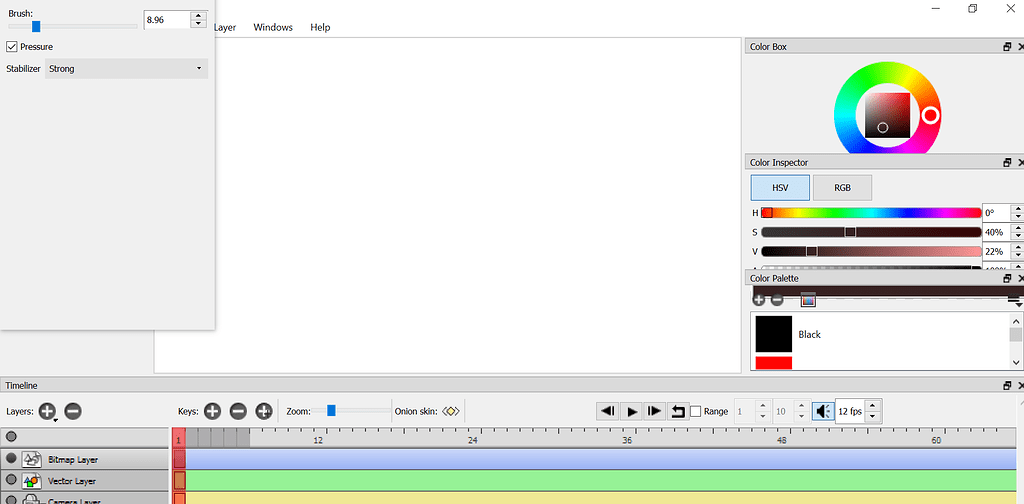Open native color dialog icon in palette

coord(808,300)
